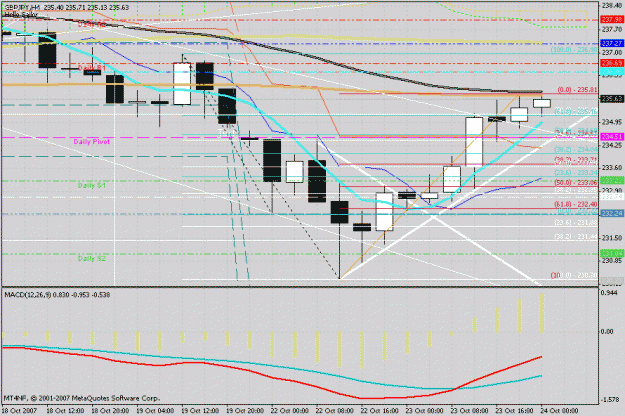
Task: Click the 234.95 price axis value
Action: (x=612, y=122)
